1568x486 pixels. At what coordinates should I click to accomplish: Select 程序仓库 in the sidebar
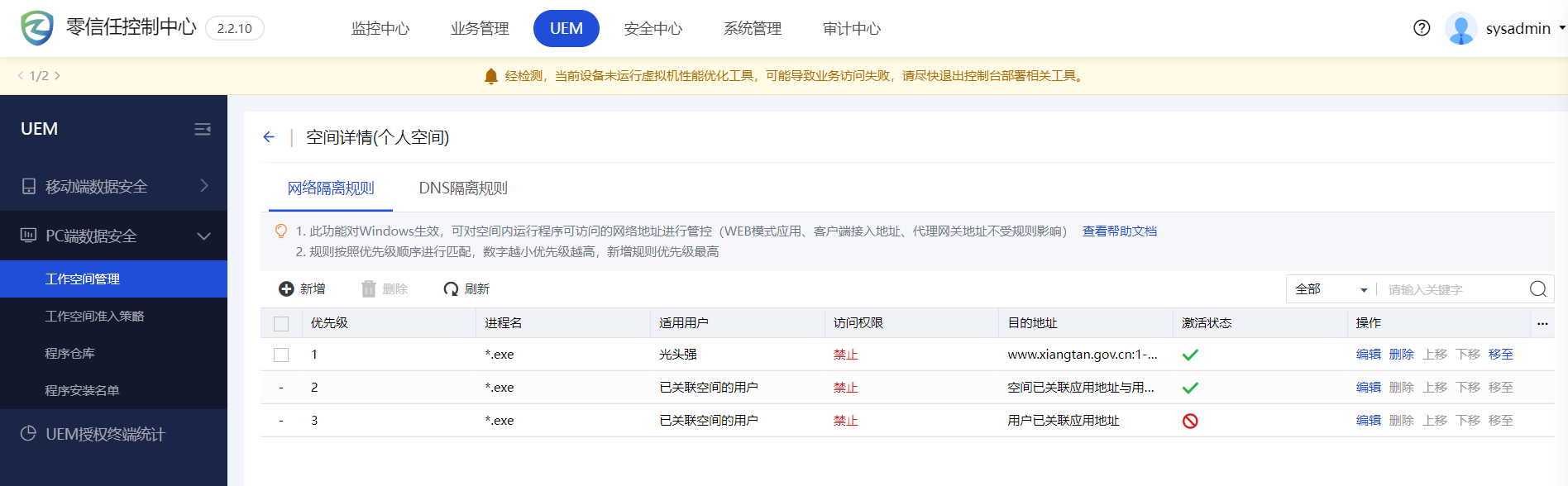point(70,353)
